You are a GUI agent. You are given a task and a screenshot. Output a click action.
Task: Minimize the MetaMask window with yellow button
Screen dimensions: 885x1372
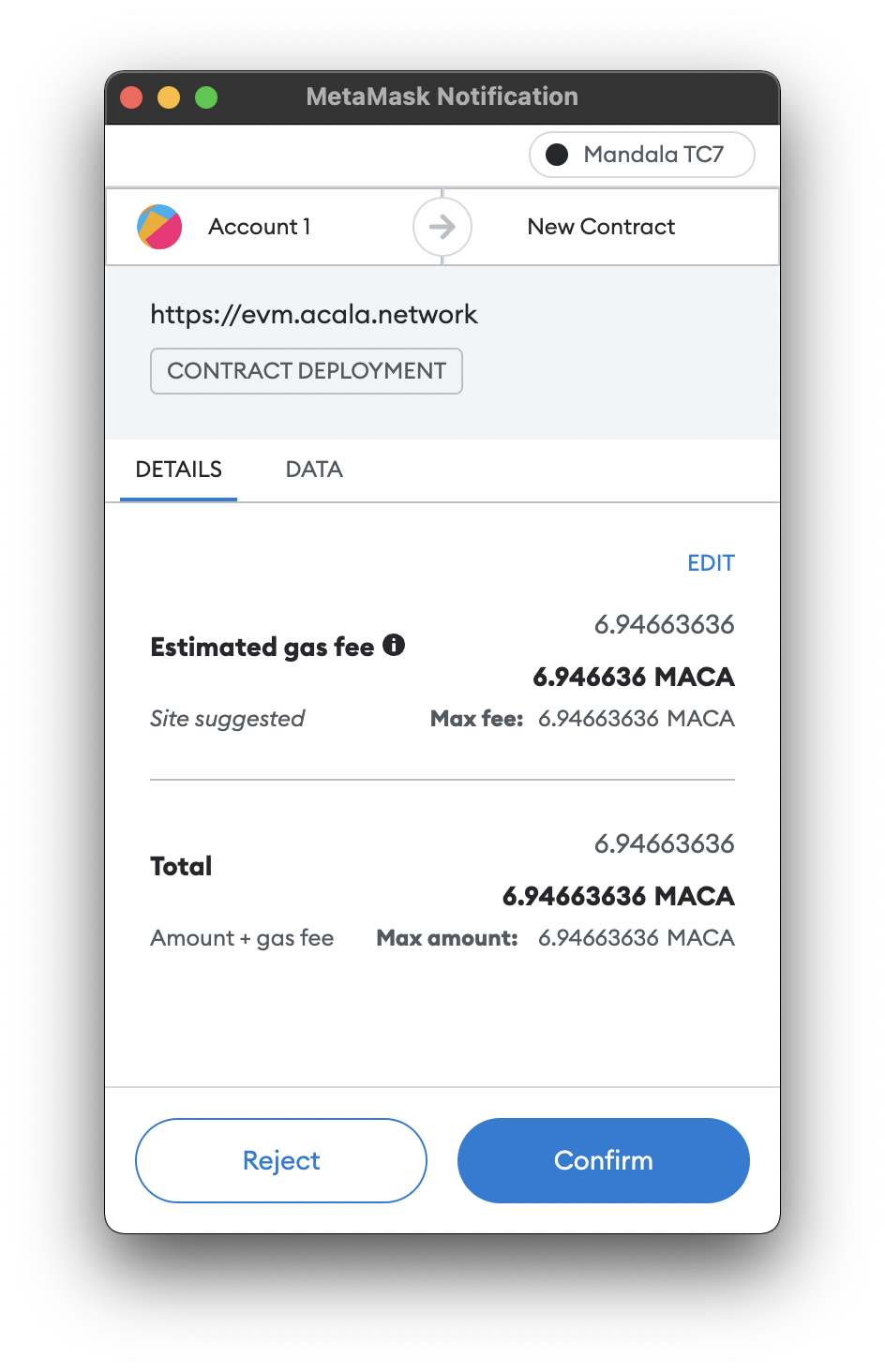coord(169,97)
